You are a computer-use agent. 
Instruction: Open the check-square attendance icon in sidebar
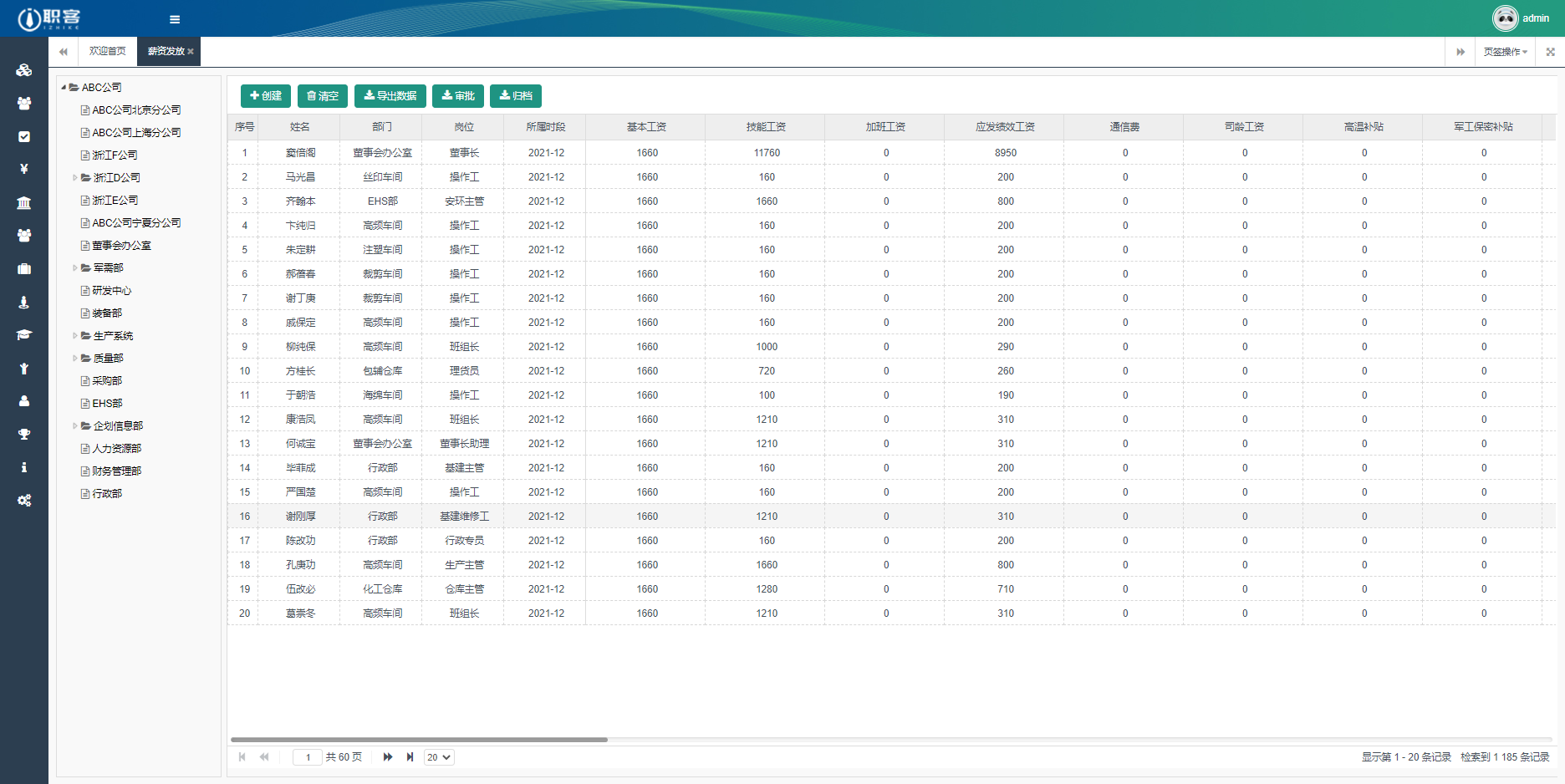pos(24,136)
